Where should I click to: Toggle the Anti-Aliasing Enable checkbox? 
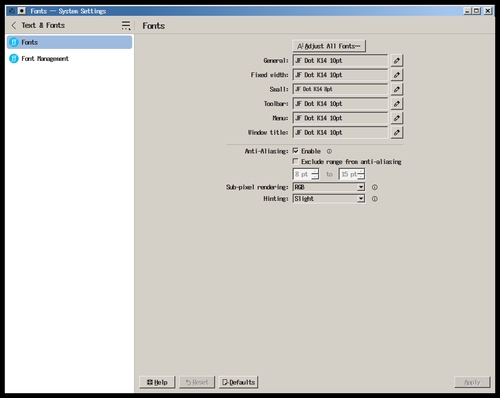click(x=295, y=151)
